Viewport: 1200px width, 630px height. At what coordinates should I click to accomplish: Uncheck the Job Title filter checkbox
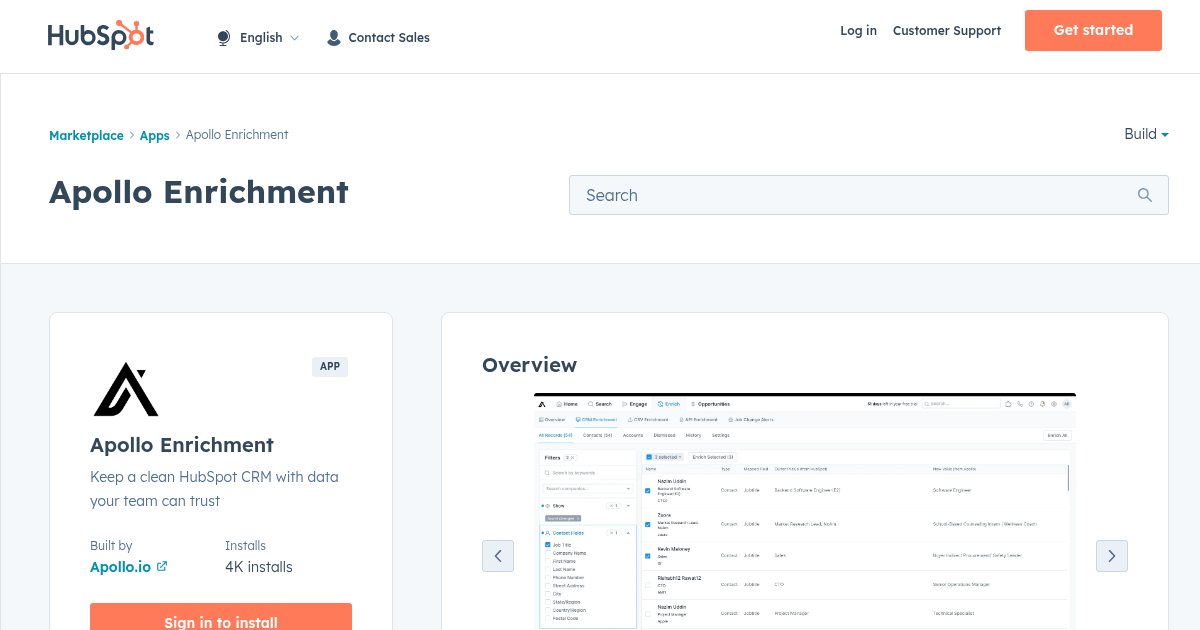click(x=547, y=545)
